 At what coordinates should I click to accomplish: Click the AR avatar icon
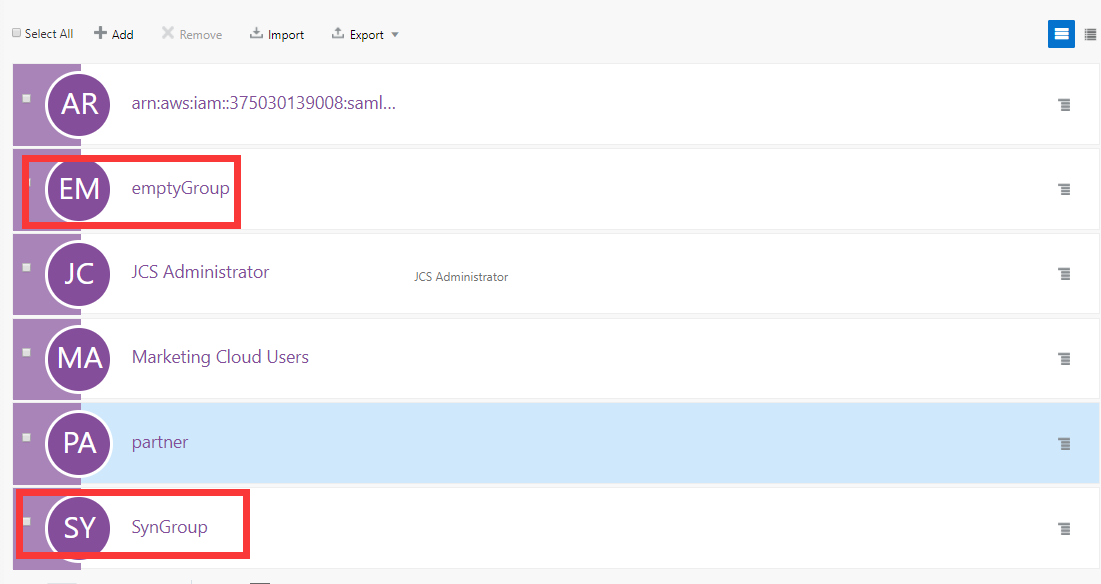78,105
